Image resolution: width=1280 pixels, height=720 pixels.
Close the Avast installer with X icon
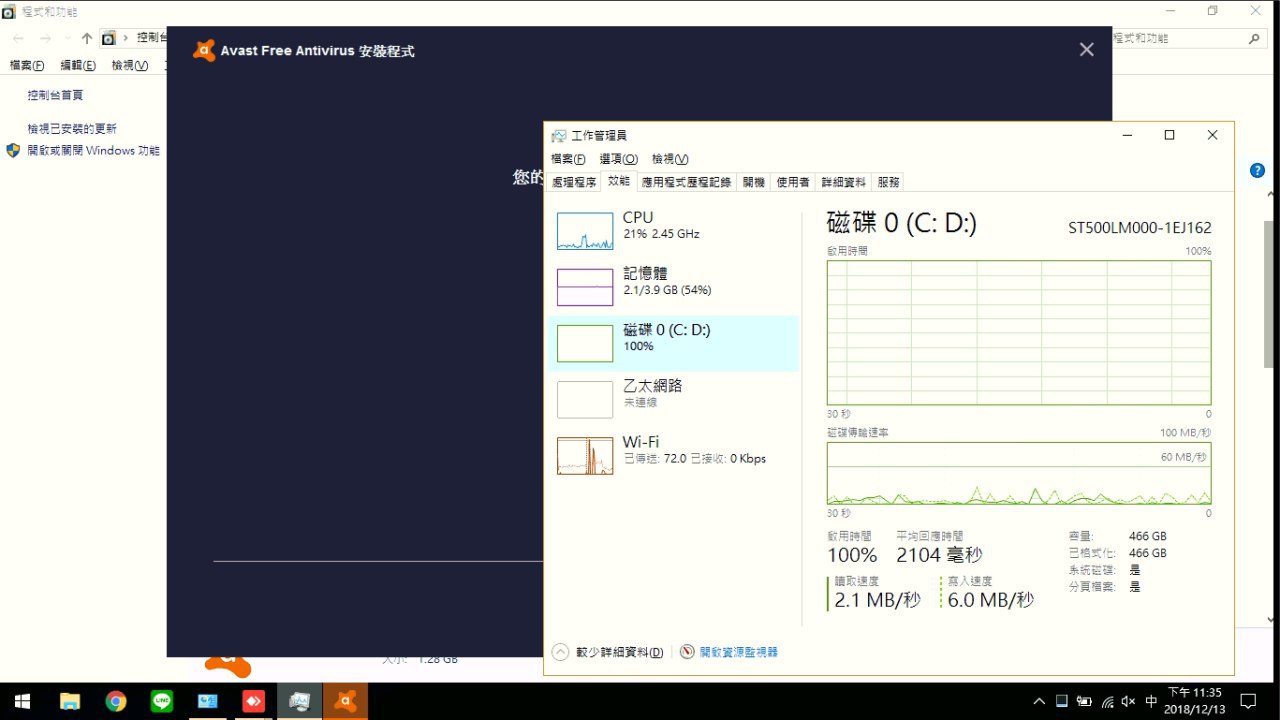tap(1086, 50)
